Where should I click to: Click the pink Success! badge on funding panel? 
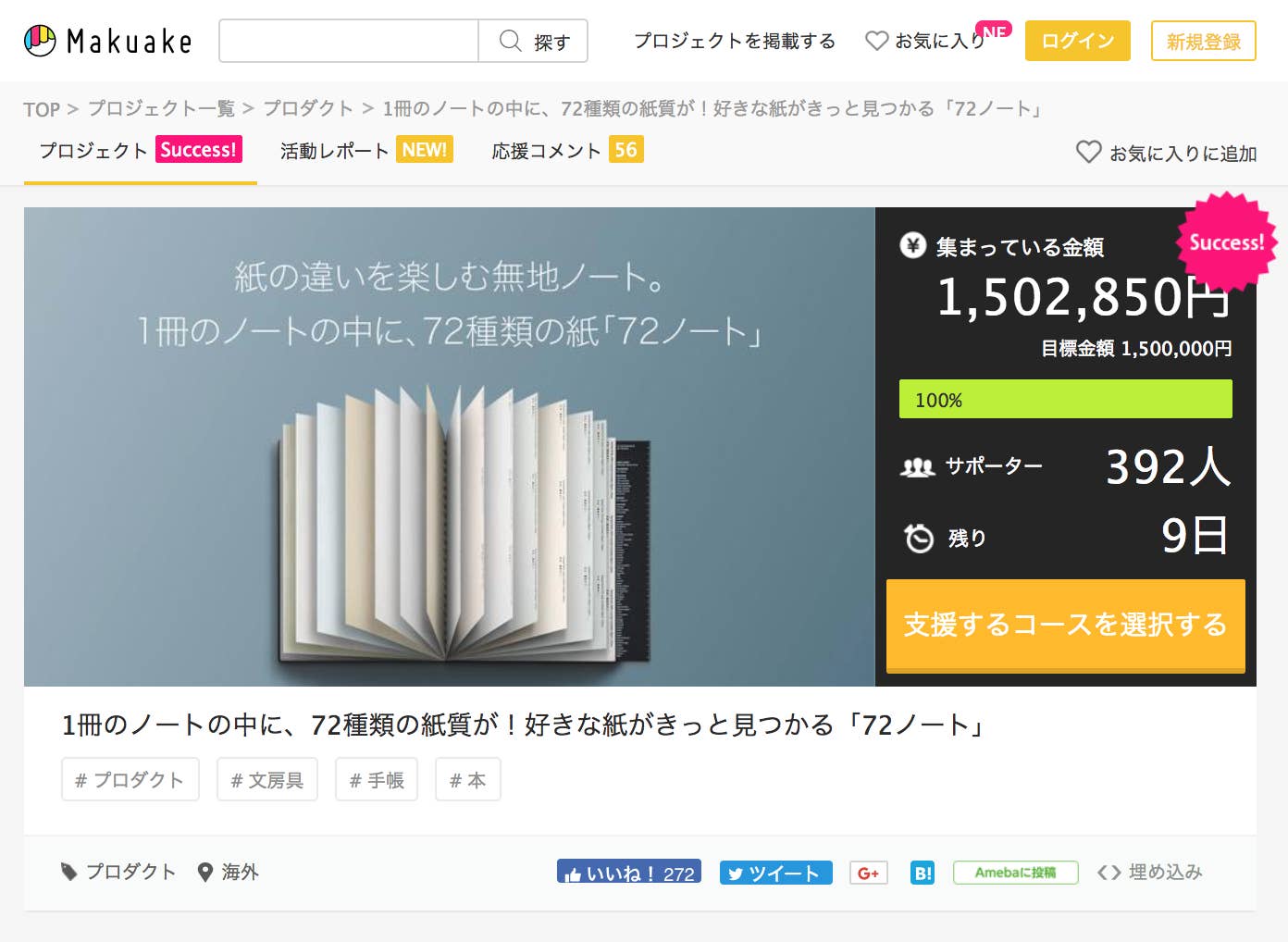1227,242
